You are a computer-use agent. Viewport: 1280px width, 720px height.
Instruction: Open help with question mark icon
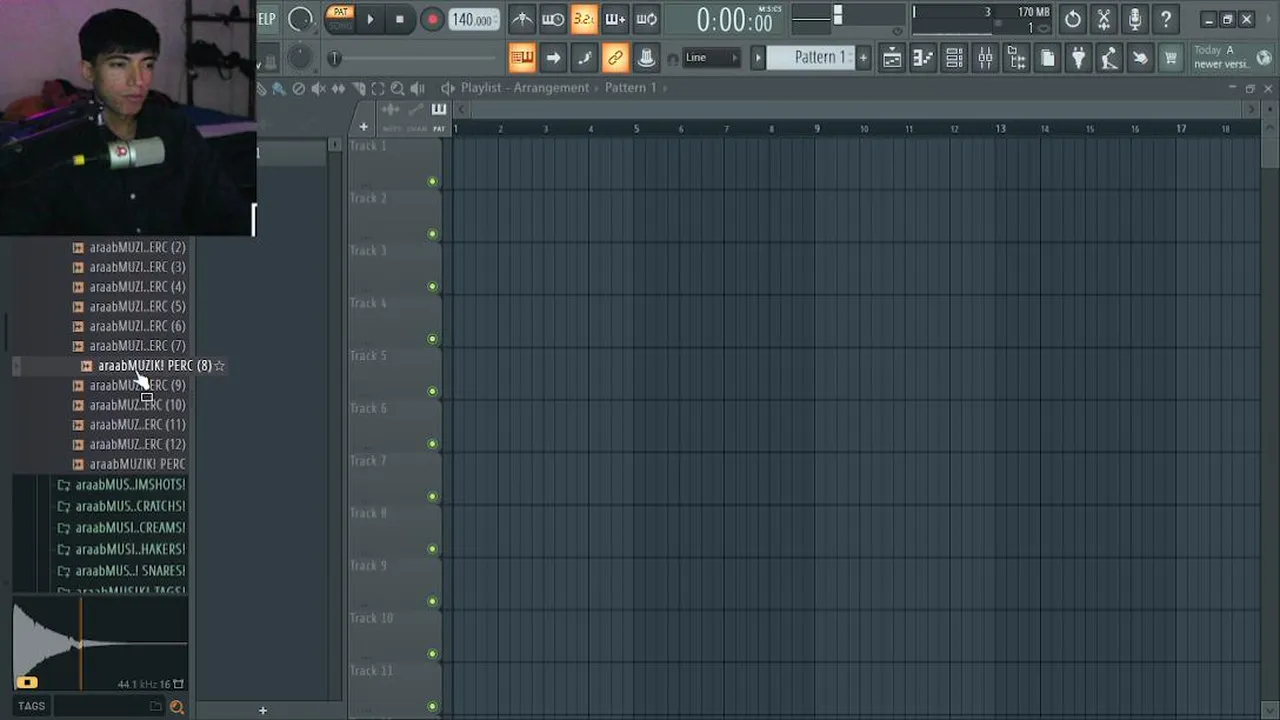tap(1165, 19)
